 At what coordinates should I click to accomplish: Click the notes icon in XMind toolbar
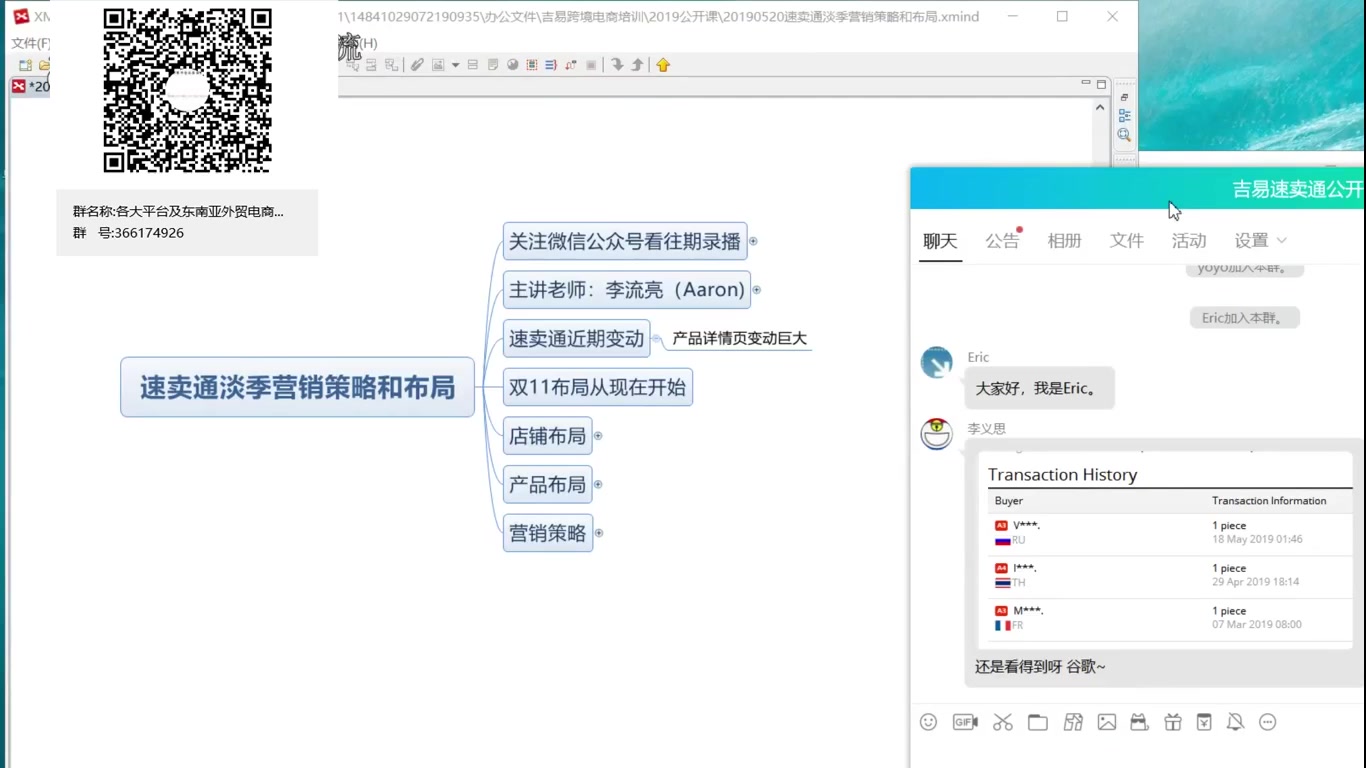click(x=493, y=65)
